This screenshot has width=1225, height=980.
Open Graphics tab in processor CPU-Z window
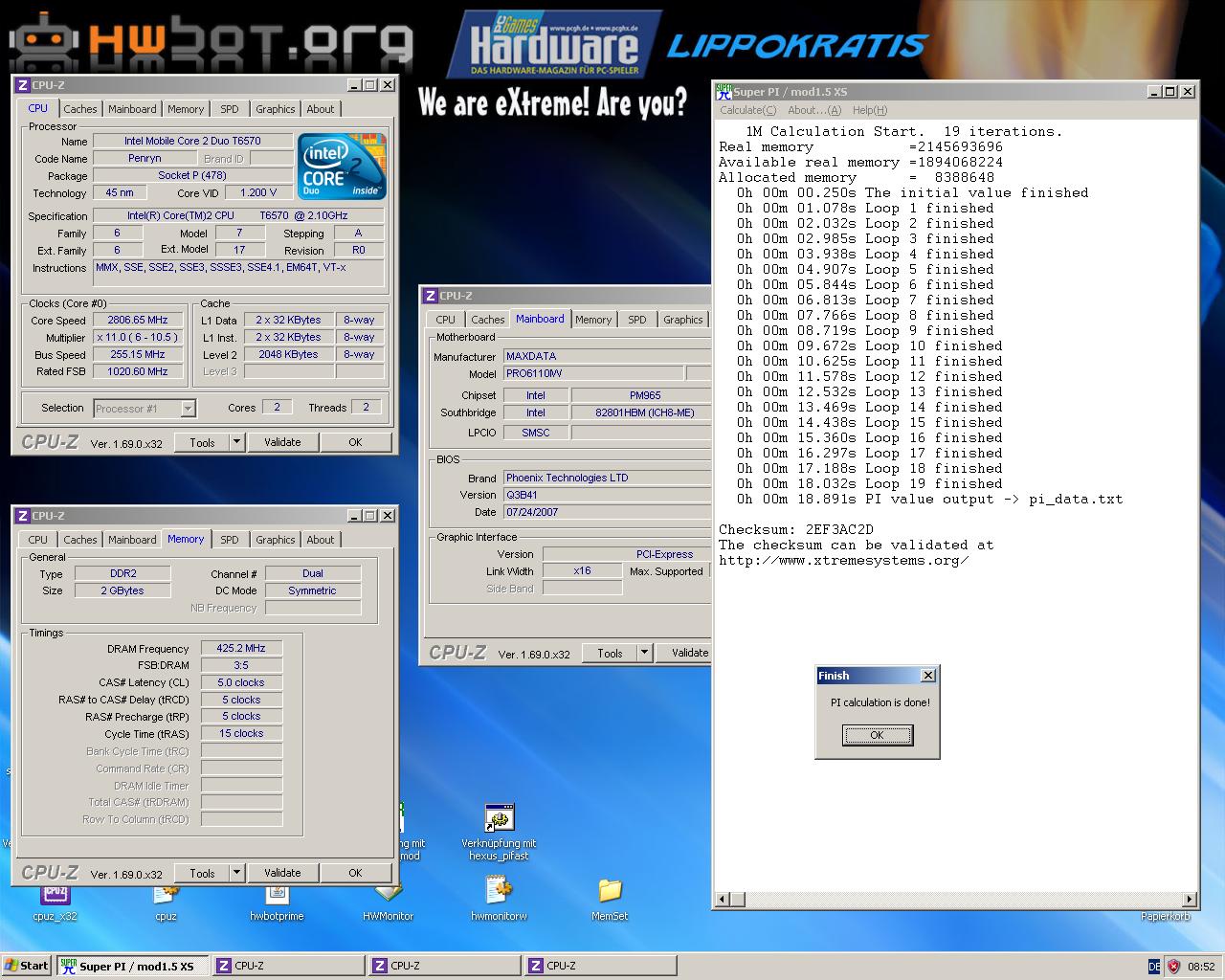[x=276, y=109]
